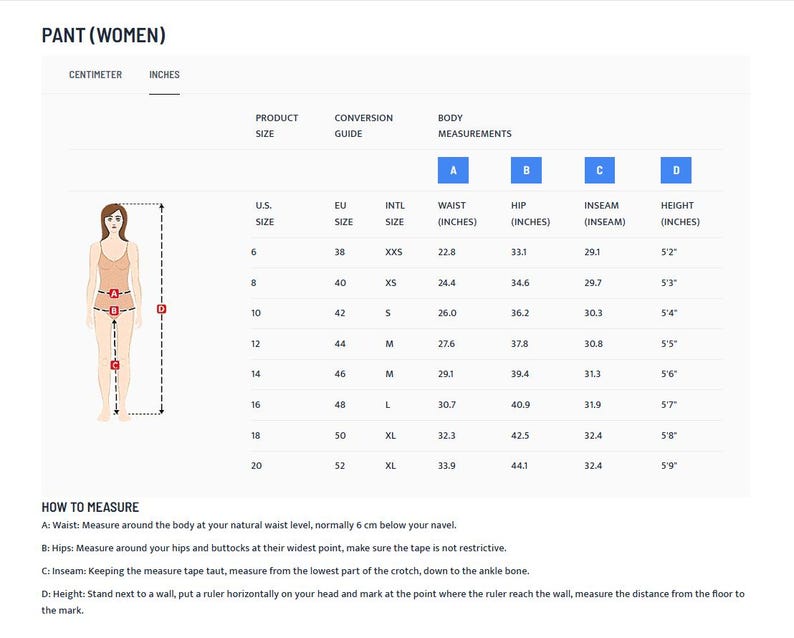Click waist value 33.9
Image resolution: width=794 pixels, height=638 pixels.
pyautogui.click(x=447, y=466)
